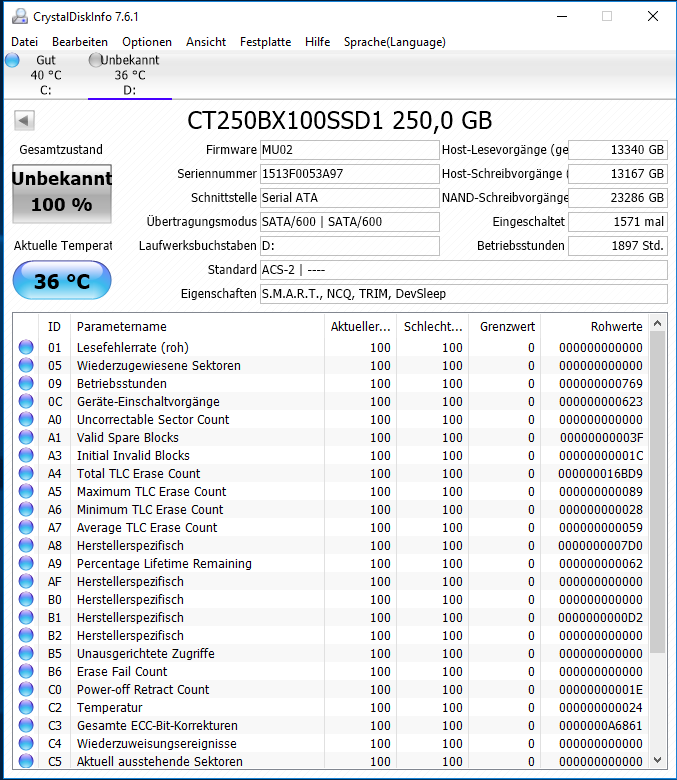Select raw value 0000000A6861
677x780 pixels.
[x=600, y=725]
